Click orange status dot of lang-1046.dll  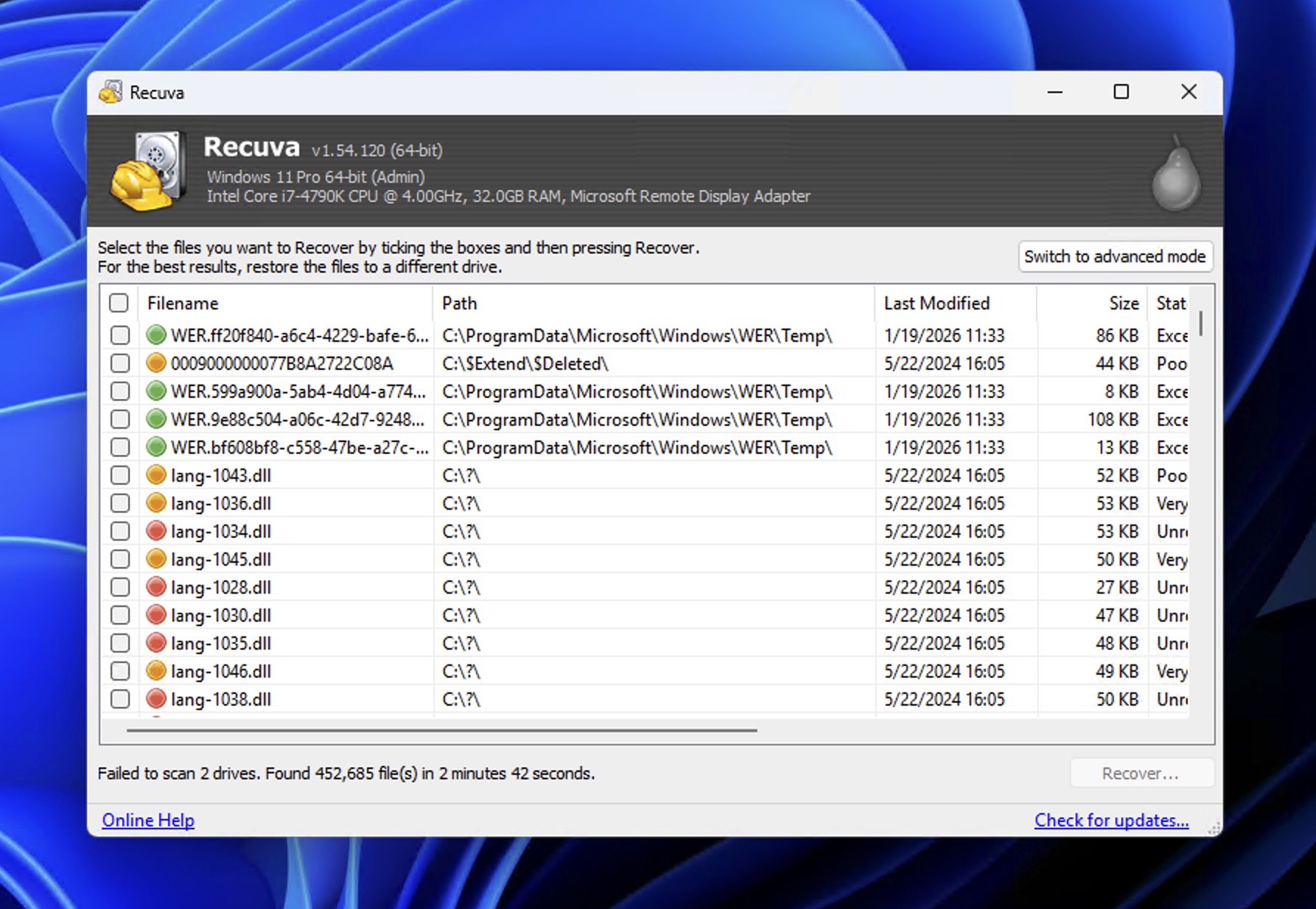[155, 671]
